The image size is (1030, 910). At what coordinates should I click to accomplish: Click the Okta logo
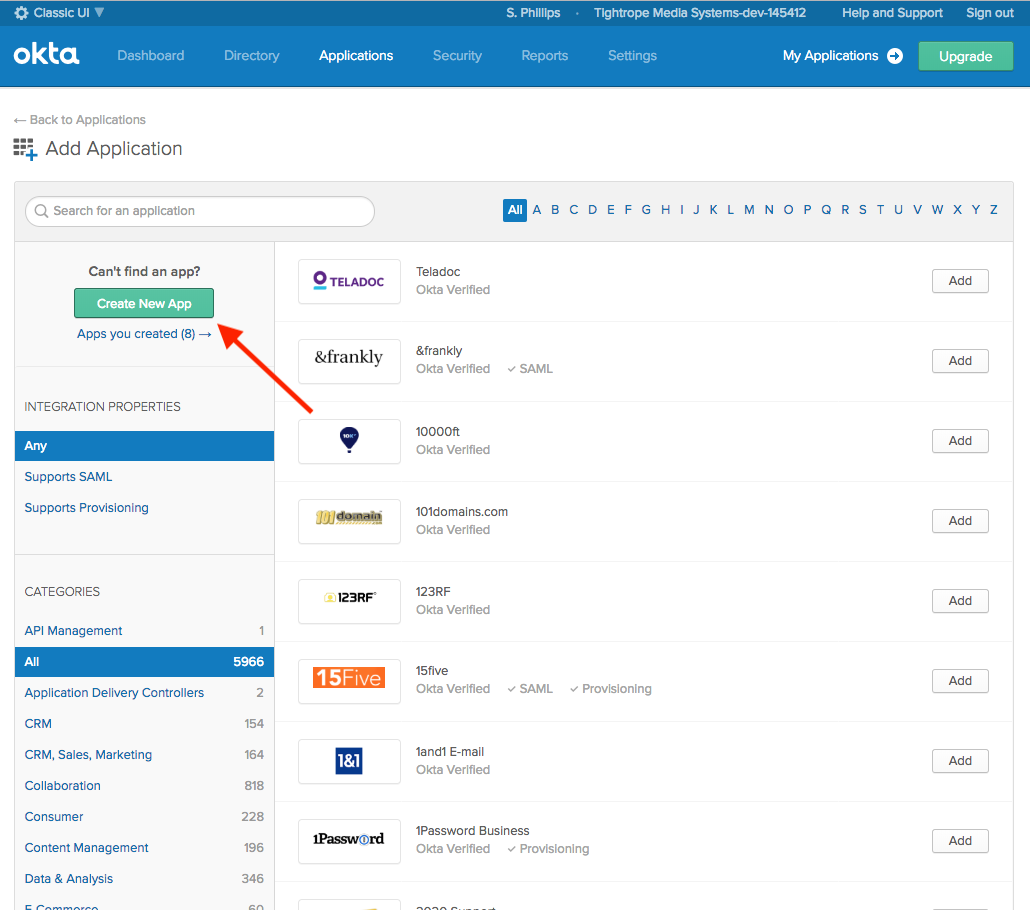click(x=46, y=55)
